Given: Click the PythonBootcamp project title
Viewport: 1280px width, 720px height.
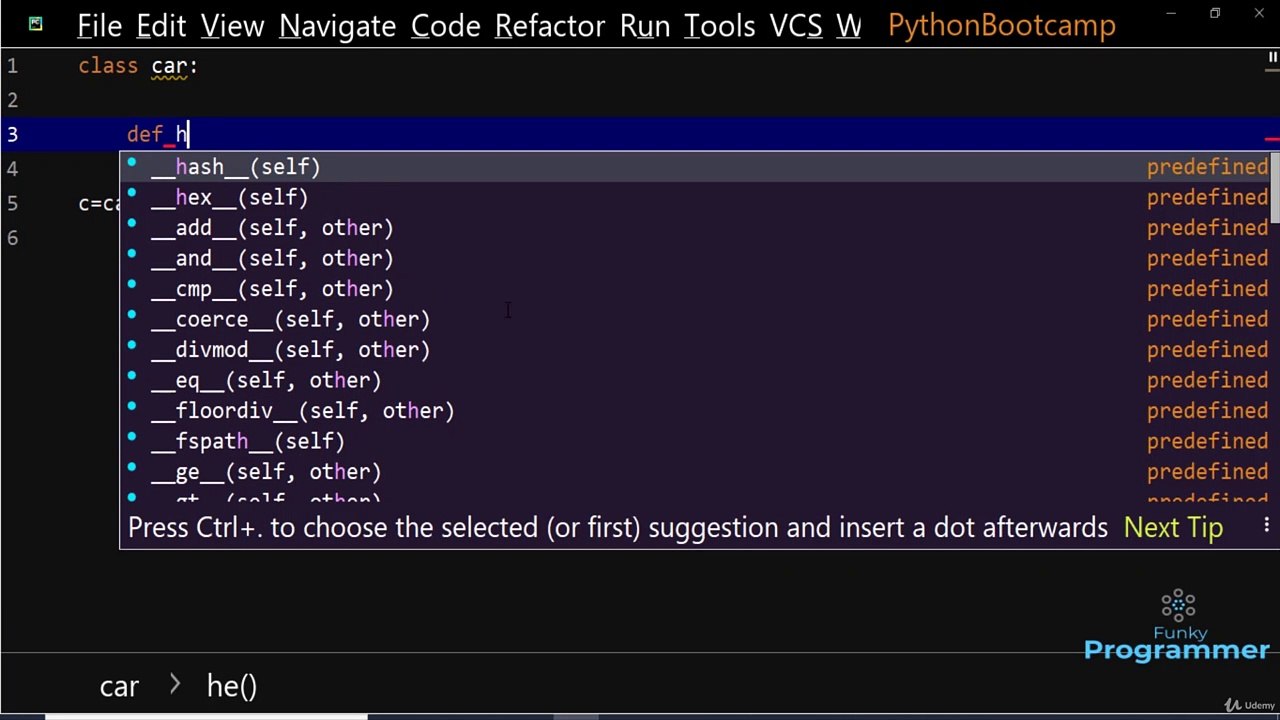Looking at the screenshot, I should pyautogui.click(x=1001, y=25).
